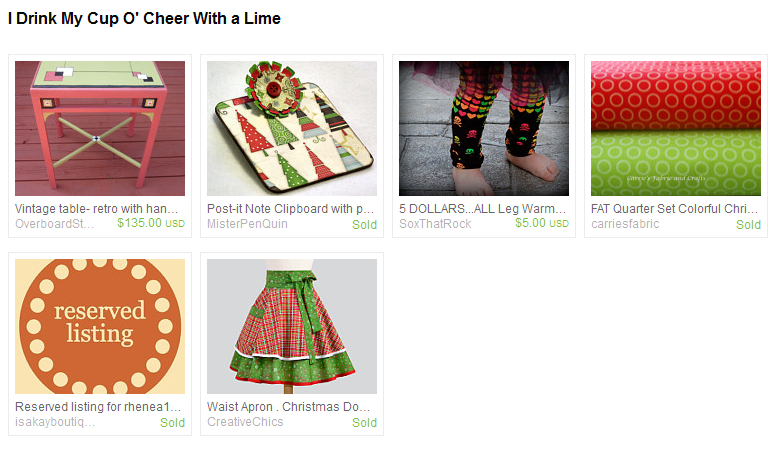Select the $135.00 USD price
773x454 pixels.
[151, 223]
